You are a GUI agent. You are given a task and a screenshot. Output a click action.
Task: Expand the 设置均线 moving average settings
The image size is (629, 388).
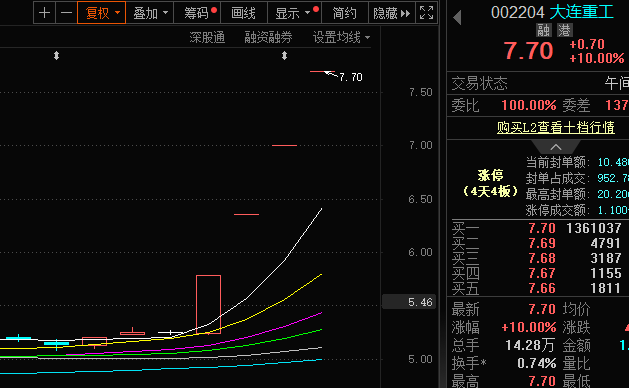click(x=341, y=38)
